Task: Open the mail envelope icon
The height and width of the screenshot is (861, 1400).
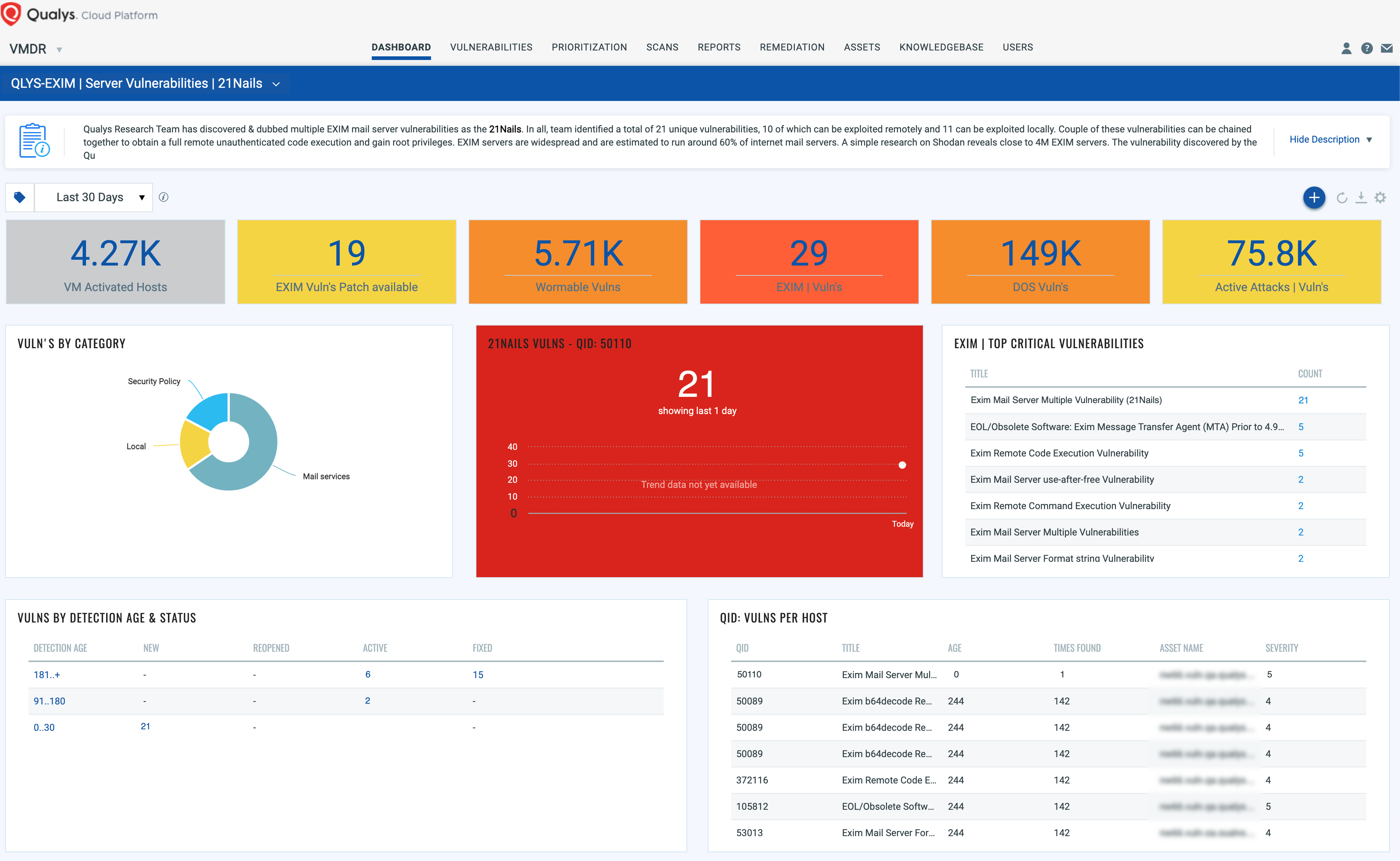Action: [x=1387, y=48]
